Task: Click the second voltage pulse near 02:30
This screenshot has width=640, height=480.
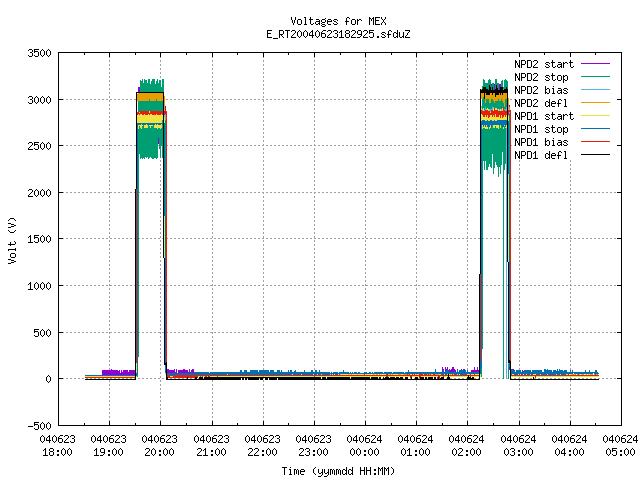Action: click(x=495, y=229)
